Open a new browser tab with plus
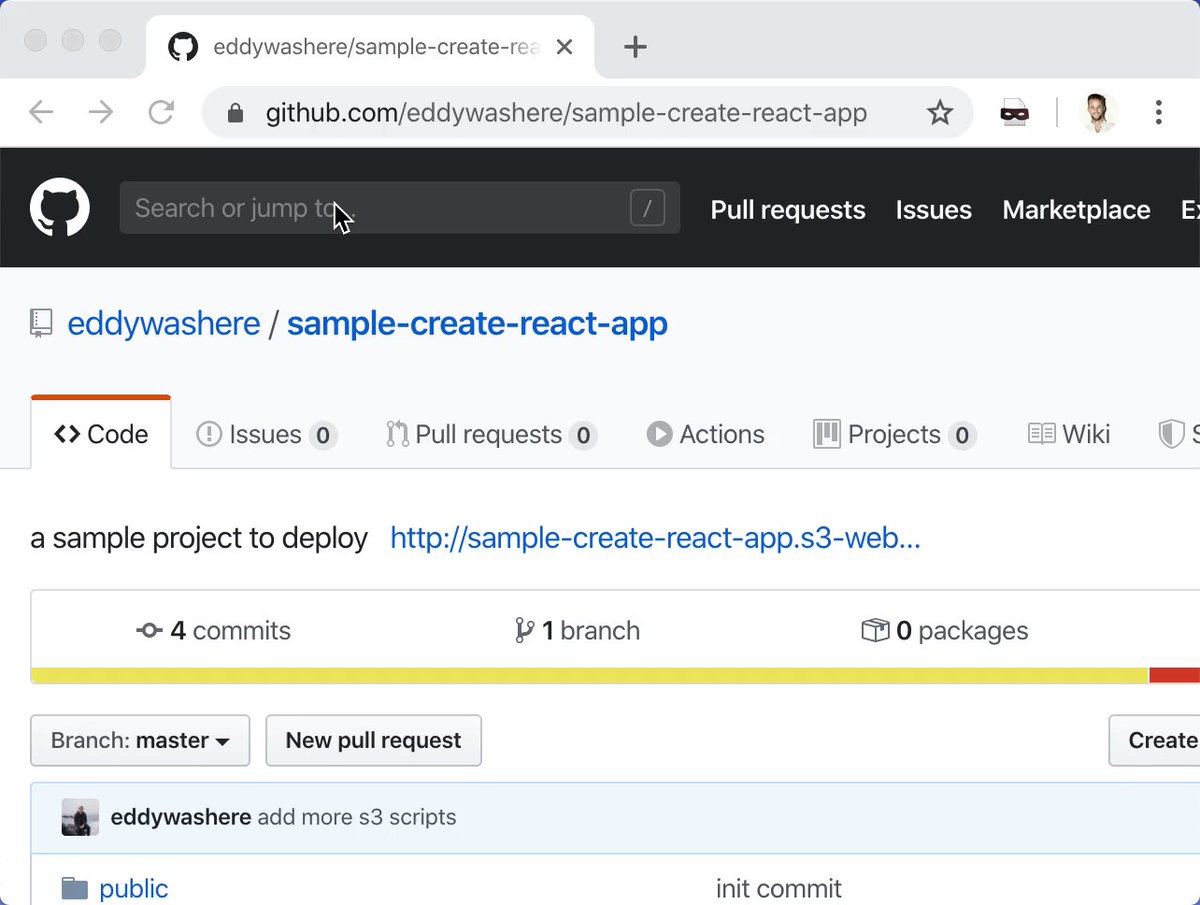 coord(635,47)
